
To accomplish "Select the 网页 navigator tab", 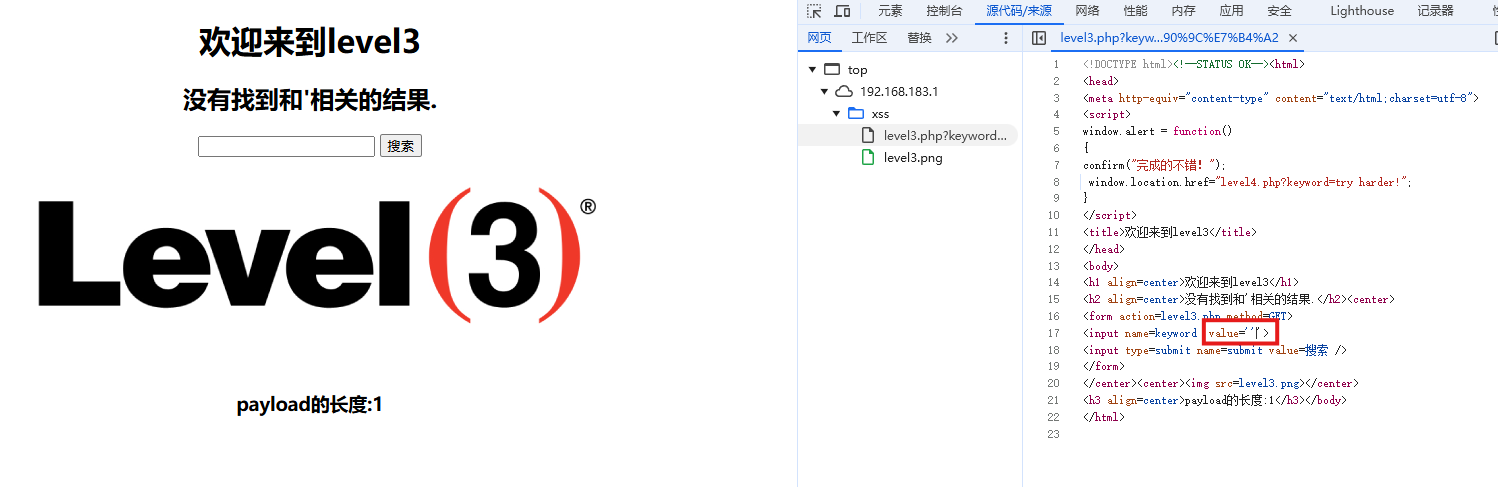I will coord(819,38).
